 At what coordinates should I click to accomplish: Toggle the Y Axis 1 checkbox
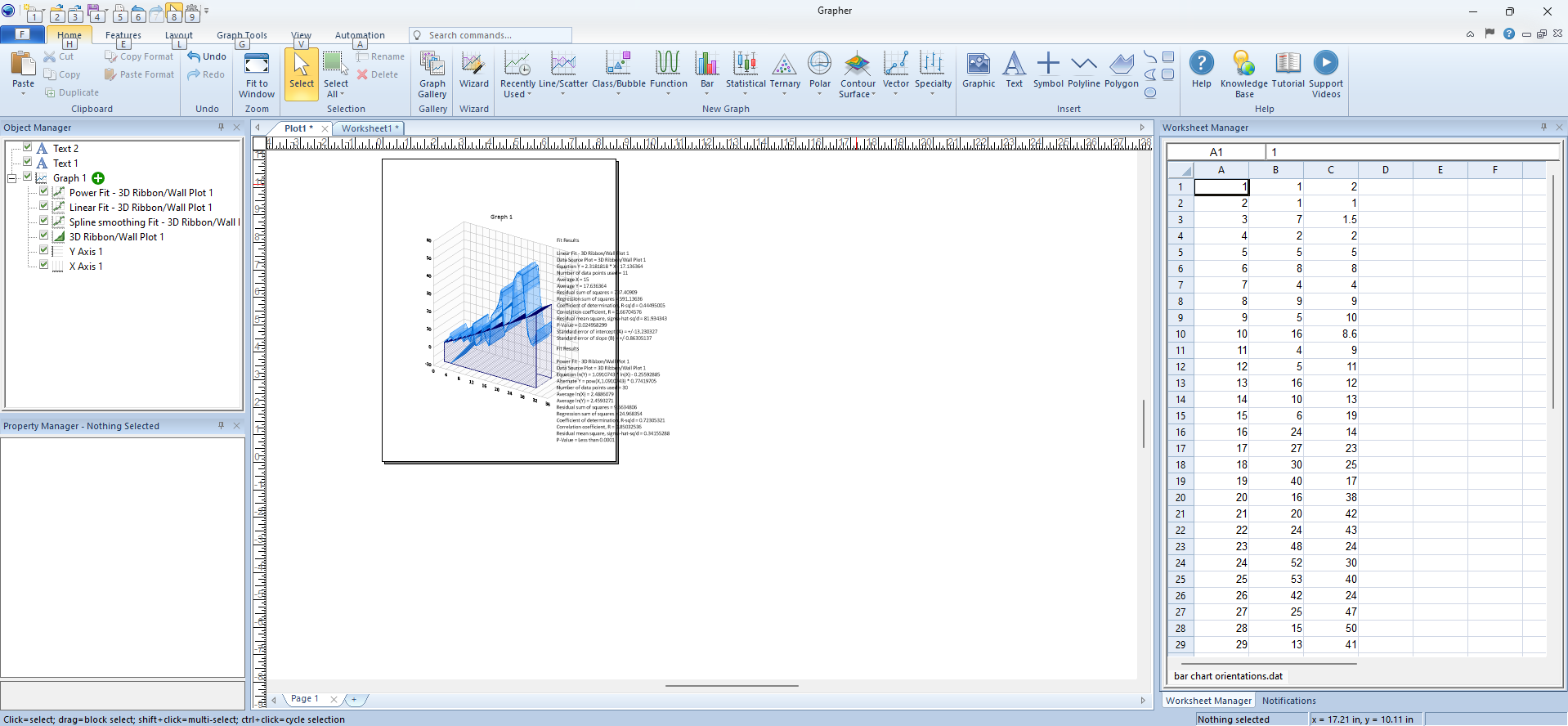(44, 251)
